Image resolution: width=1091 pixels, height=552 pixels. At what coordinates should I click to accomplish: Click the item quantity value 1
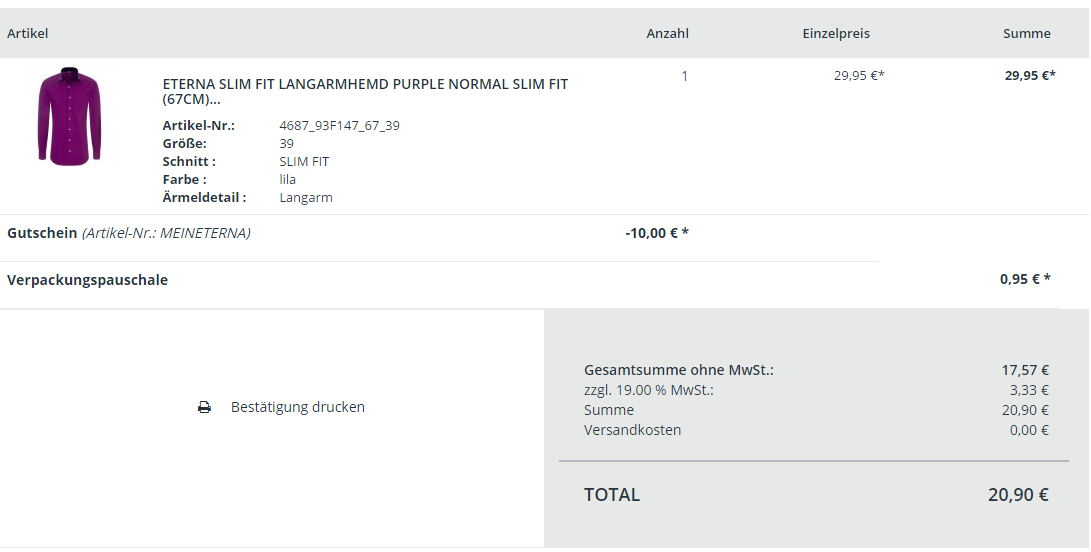(x=684, y=76)
